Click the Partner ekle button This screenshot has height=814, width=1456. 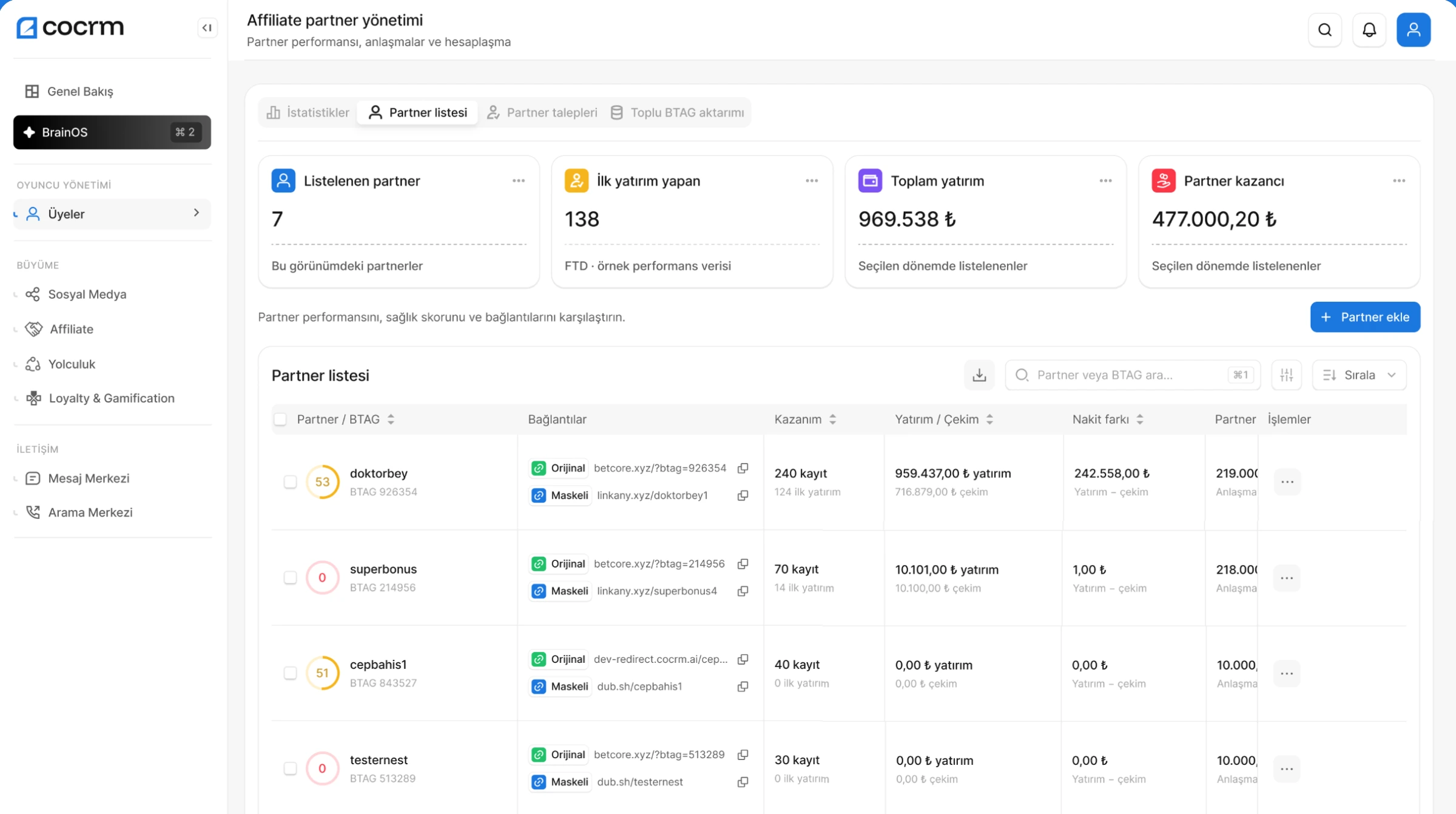(x=1365, y=317)
